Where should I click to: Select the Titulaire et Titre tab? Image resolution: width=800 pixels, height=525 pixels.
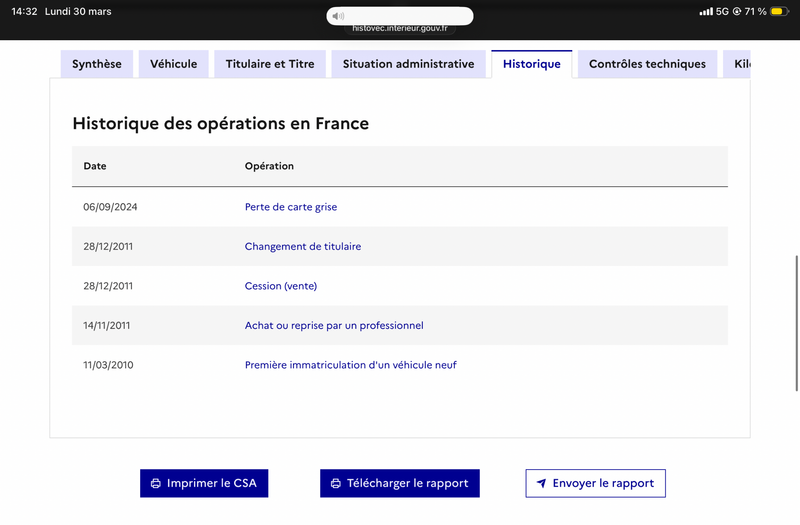click(270, 64)
